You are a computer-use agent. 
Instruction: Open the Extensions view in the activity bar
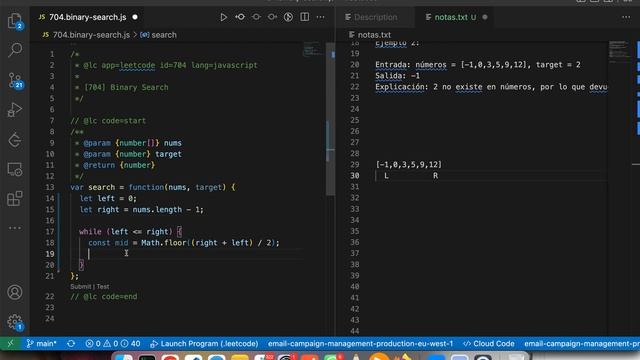click(x=15, y=198)
